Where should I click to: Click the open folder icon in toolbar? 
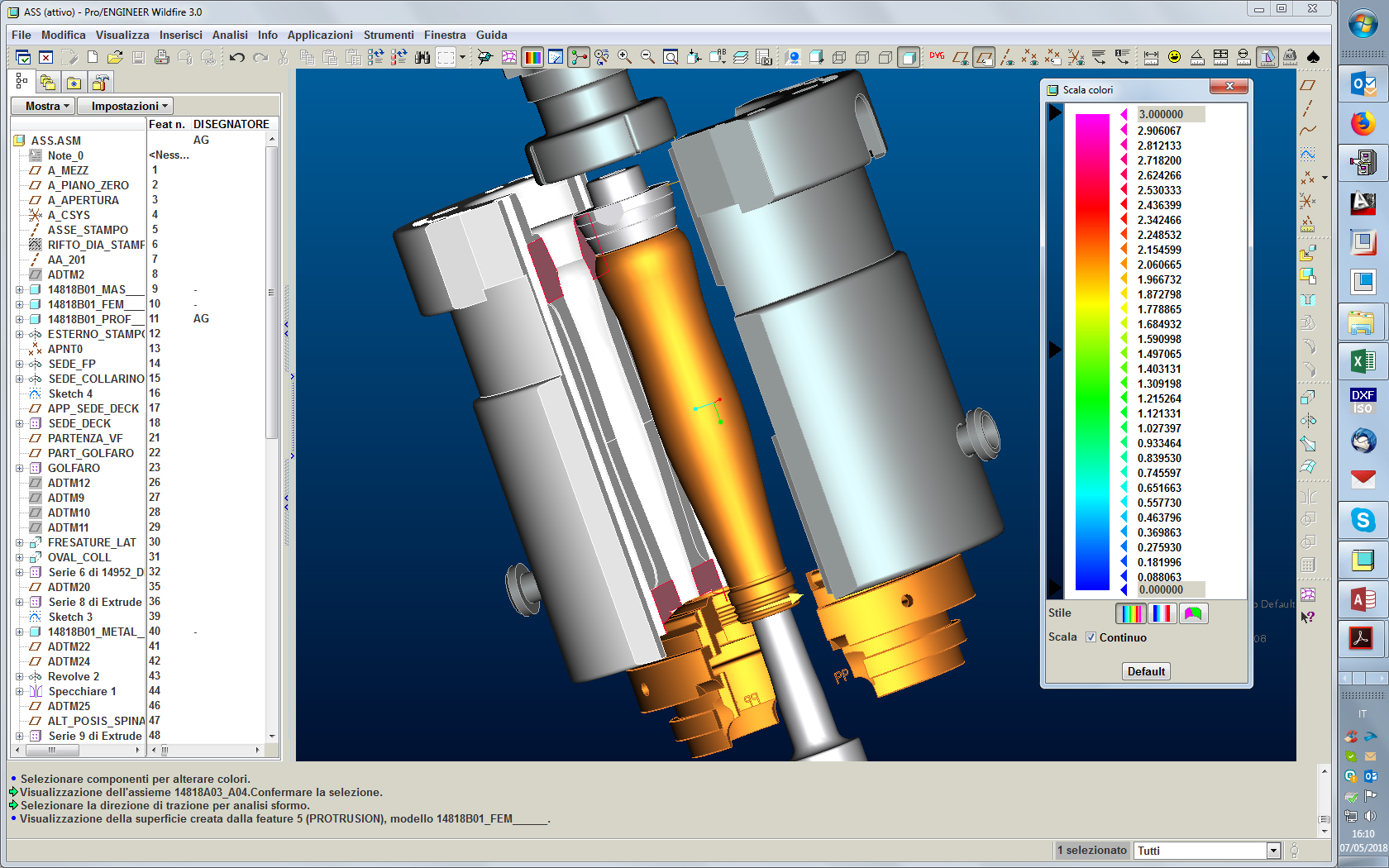pos(115,57)
